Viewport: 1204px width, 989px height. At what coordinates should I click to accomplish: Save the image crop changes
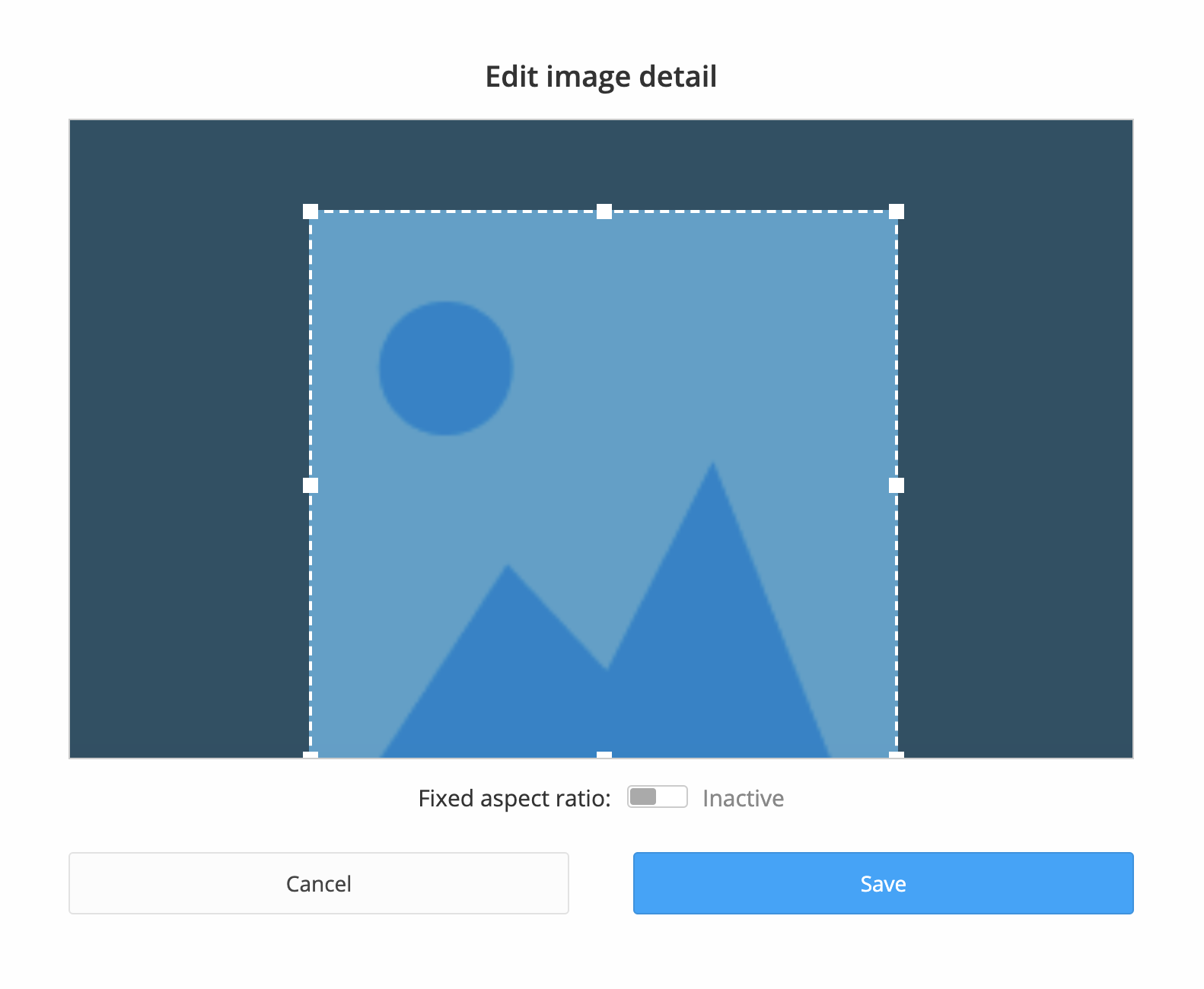(883, 883)
